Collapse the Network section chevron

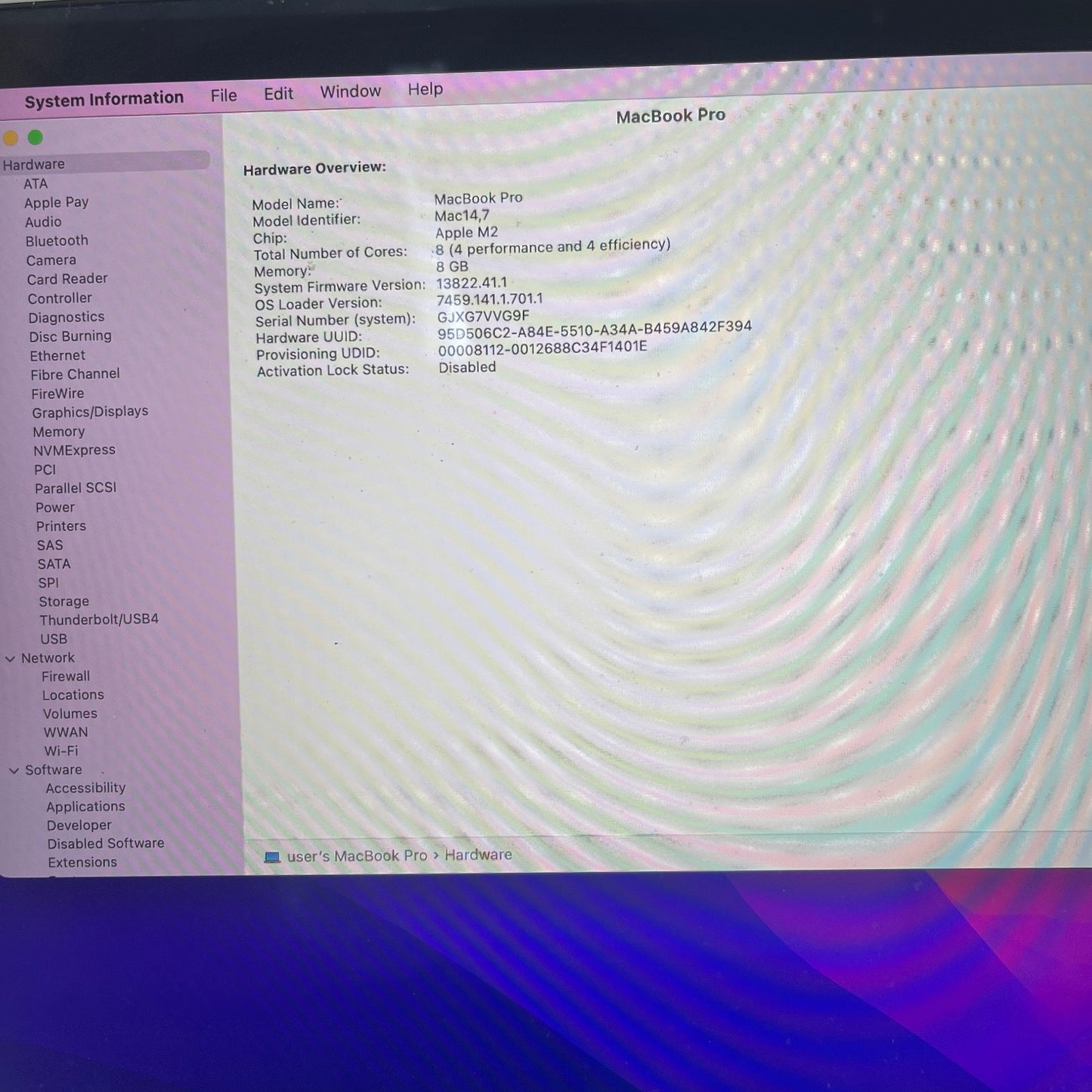pyautogui.click(x=11, y=659)
